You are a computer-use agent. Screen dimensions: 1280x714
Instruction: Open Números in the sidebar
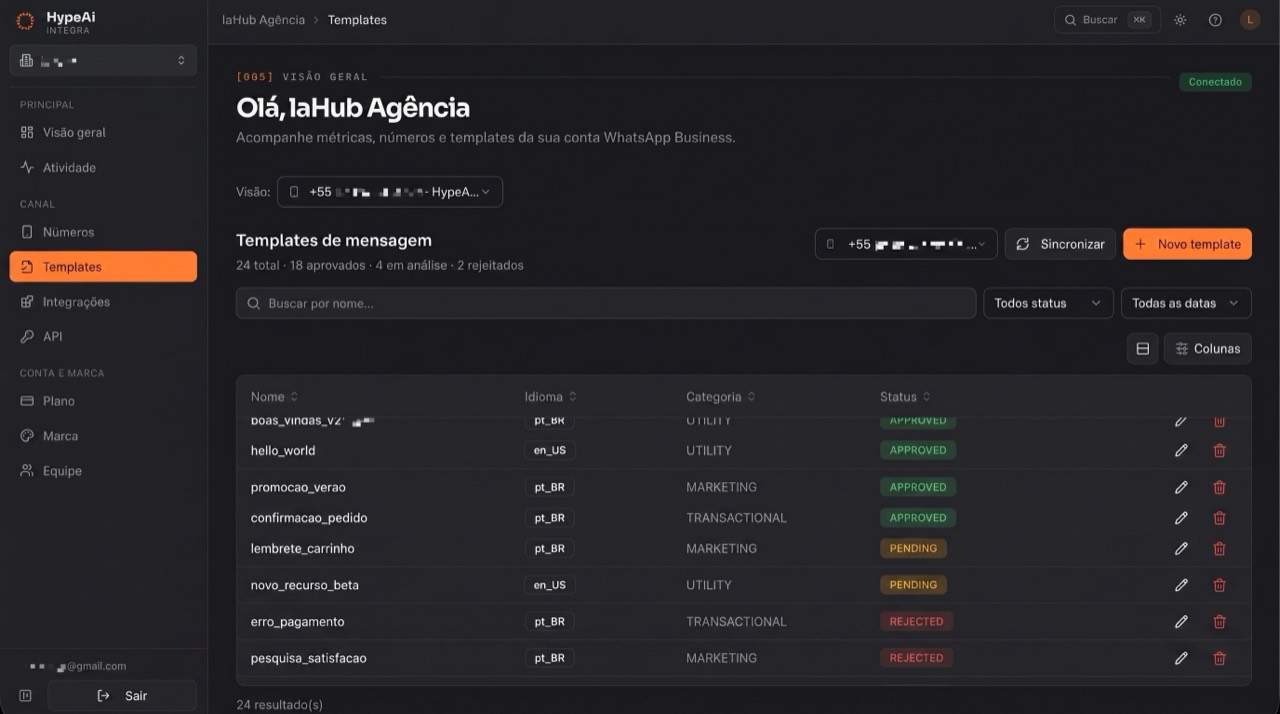[103, 232]
